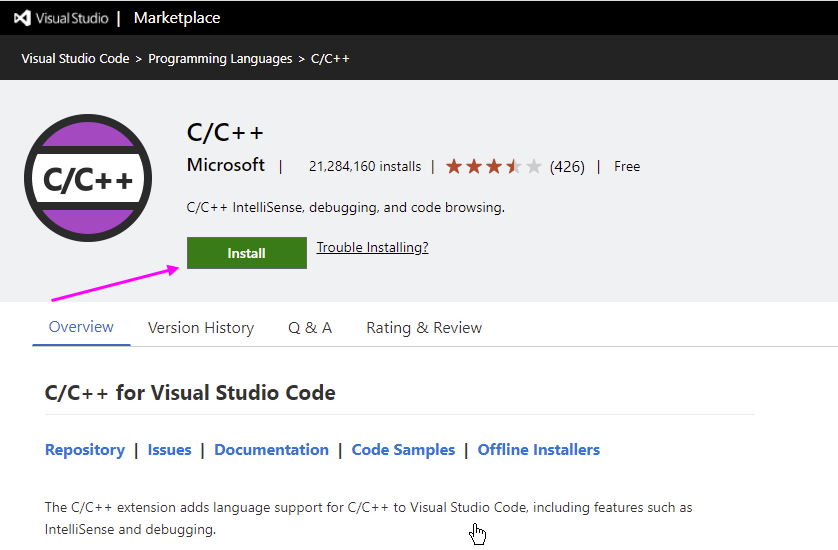Open the Code Samples link
This screenshot has height=550, width=838.
(404, 450)
